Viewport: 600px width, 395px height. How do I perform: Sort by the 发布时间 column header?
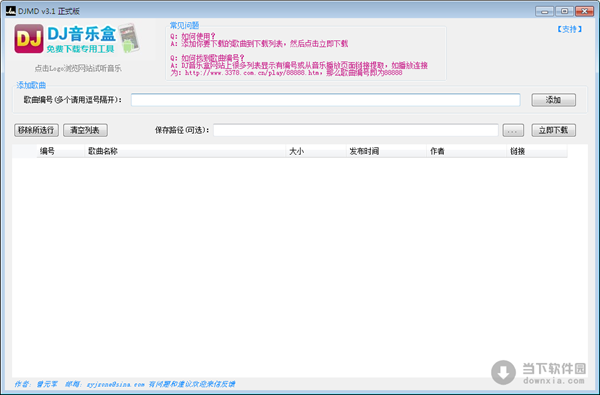(x=386, y=151)
